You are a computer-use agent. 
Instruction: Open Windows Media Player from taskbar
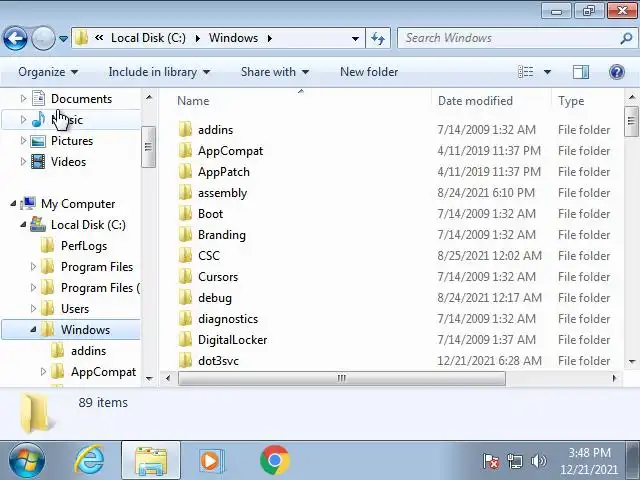(x=211, y=461)
